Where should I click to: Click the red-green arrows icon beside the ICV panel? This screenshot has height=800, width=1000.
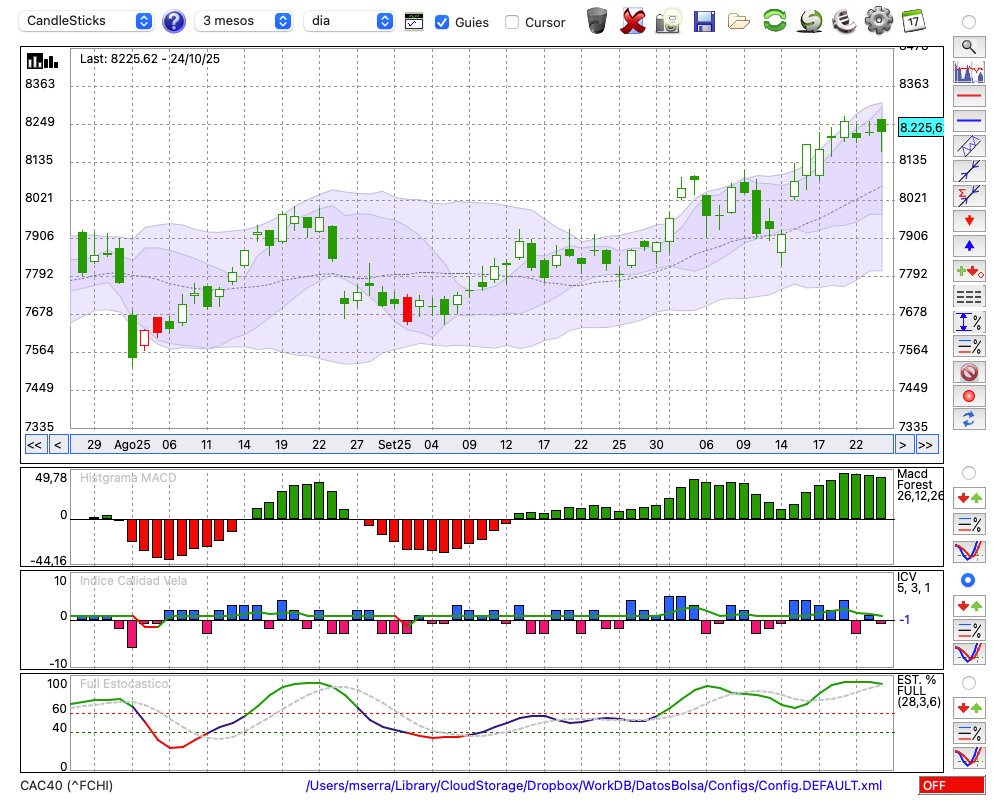[x=969, y=605]
